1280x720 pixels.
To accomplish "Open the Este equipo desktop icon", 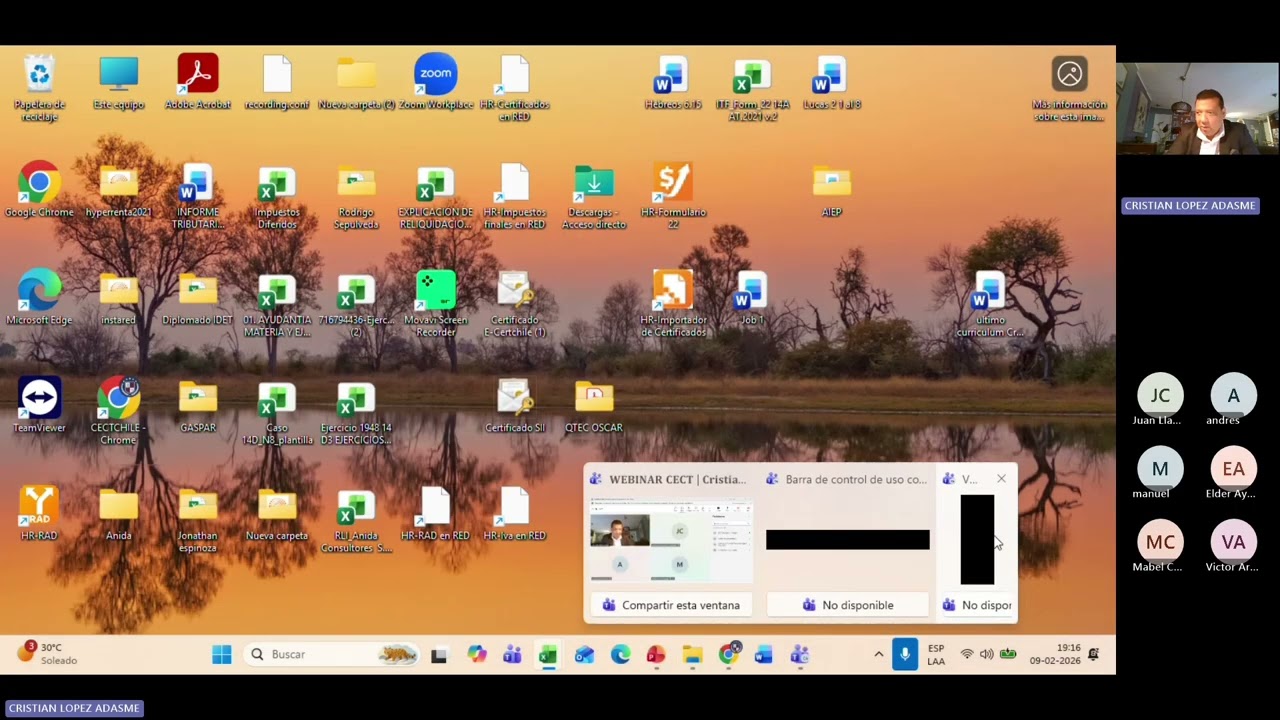I will click(x=118, y=83).
